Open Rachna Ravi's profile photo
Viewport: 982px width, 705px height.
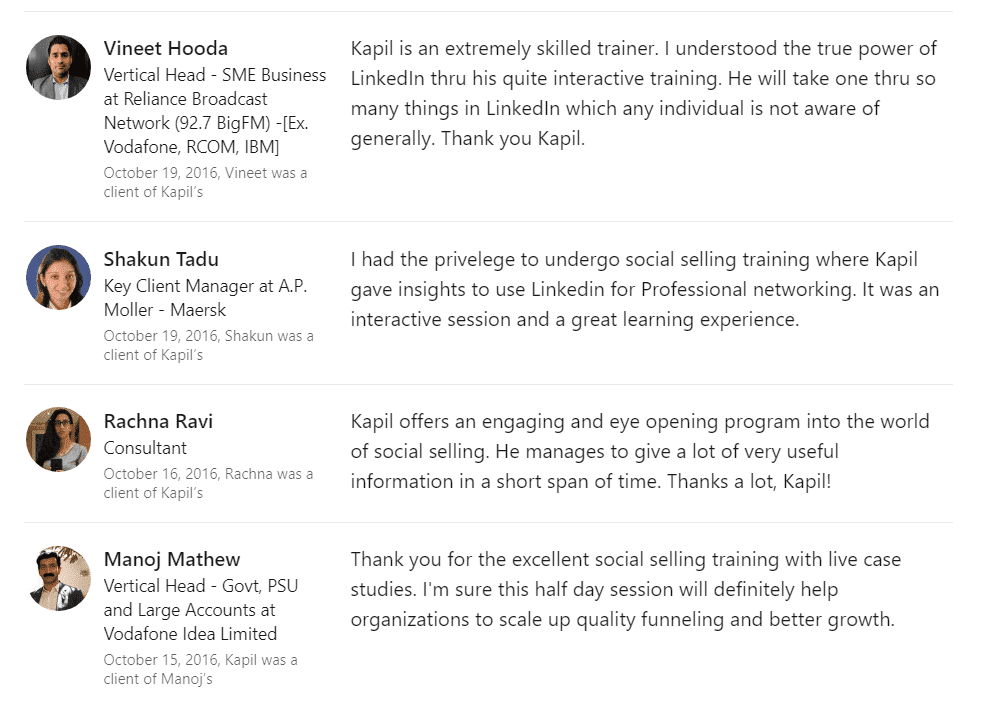pos(58,440)
